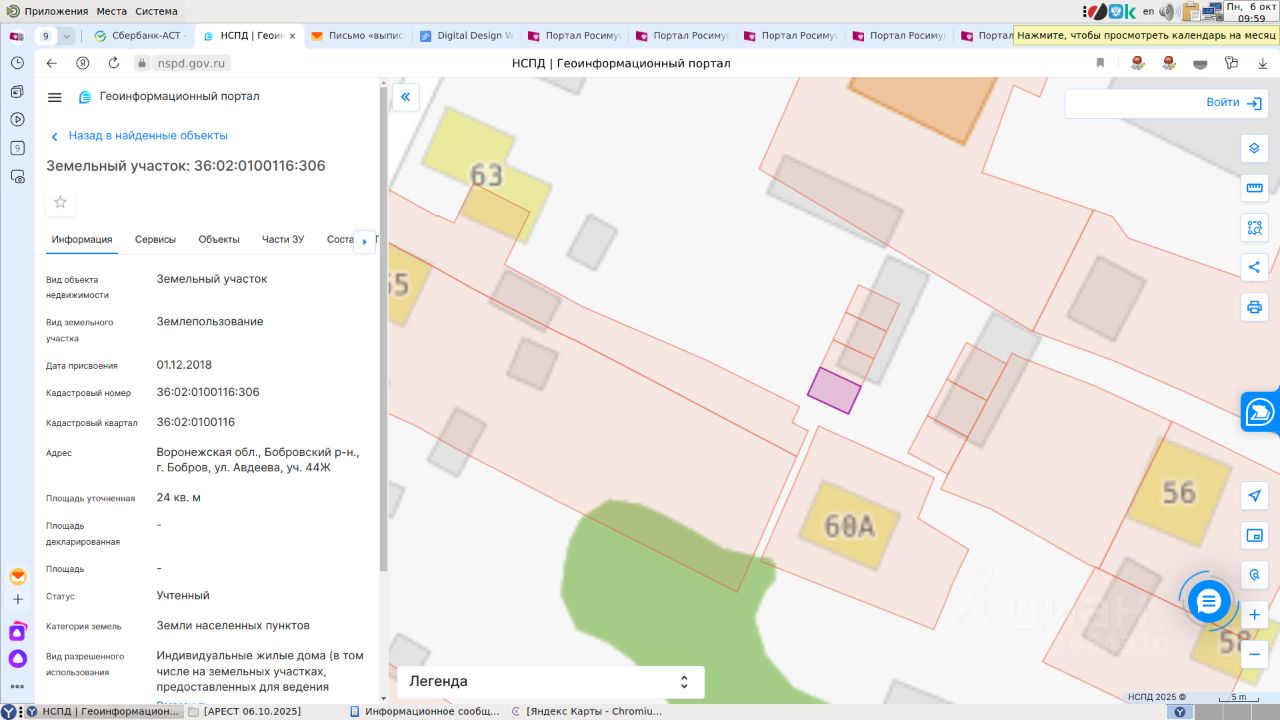
Task: Go back via Назад в найденные объекты
Action: point(139,135)
